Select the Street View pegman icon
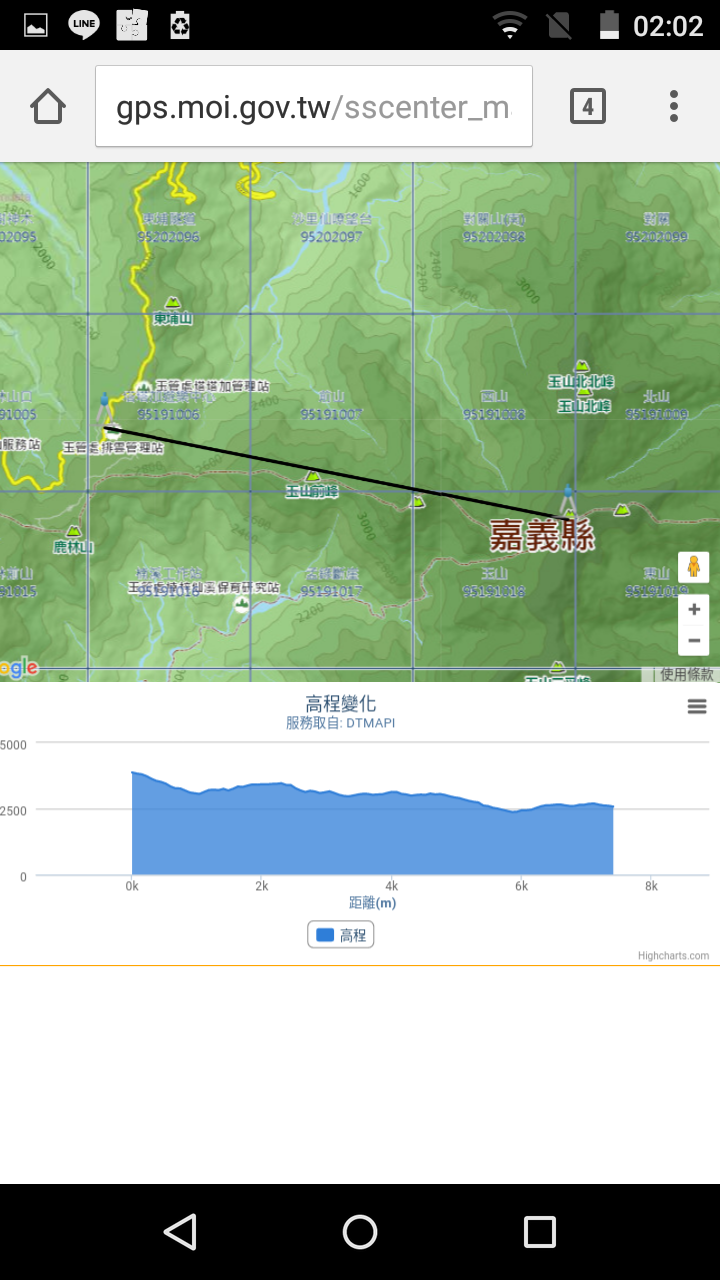This screenshot has height=1280, width=720. click(693, 567)
